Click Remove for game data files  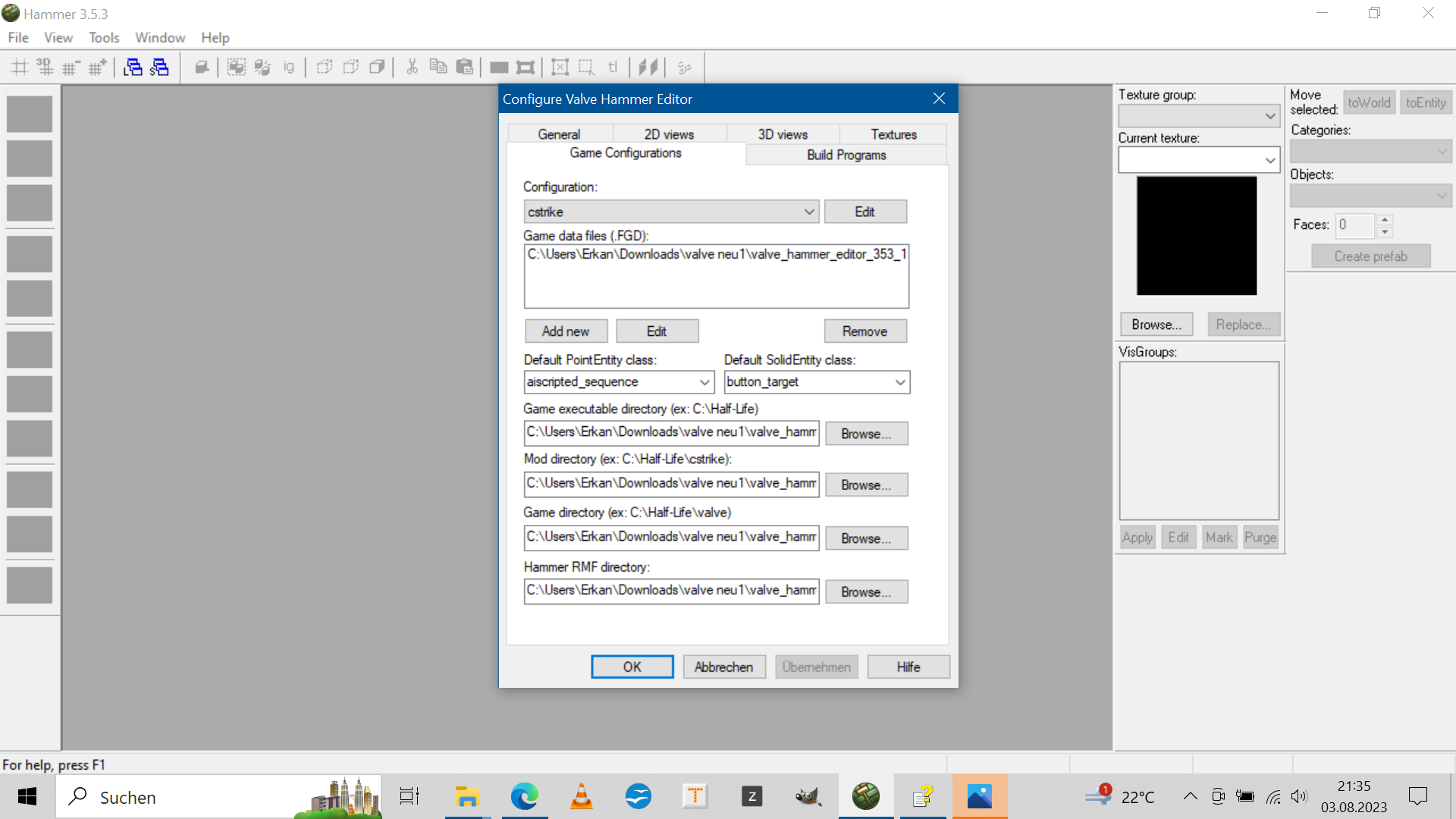(865, 331)
